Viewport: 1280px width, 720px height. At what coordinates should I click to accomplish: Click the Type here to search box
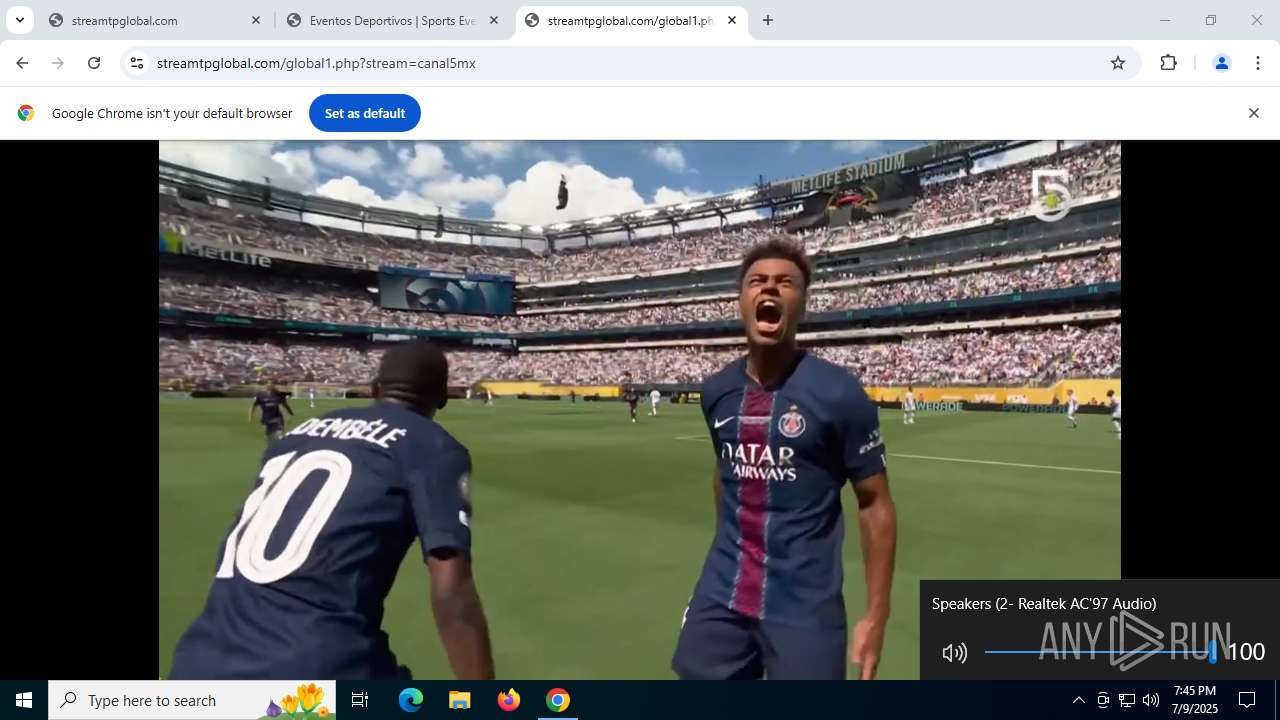point(192,700)
